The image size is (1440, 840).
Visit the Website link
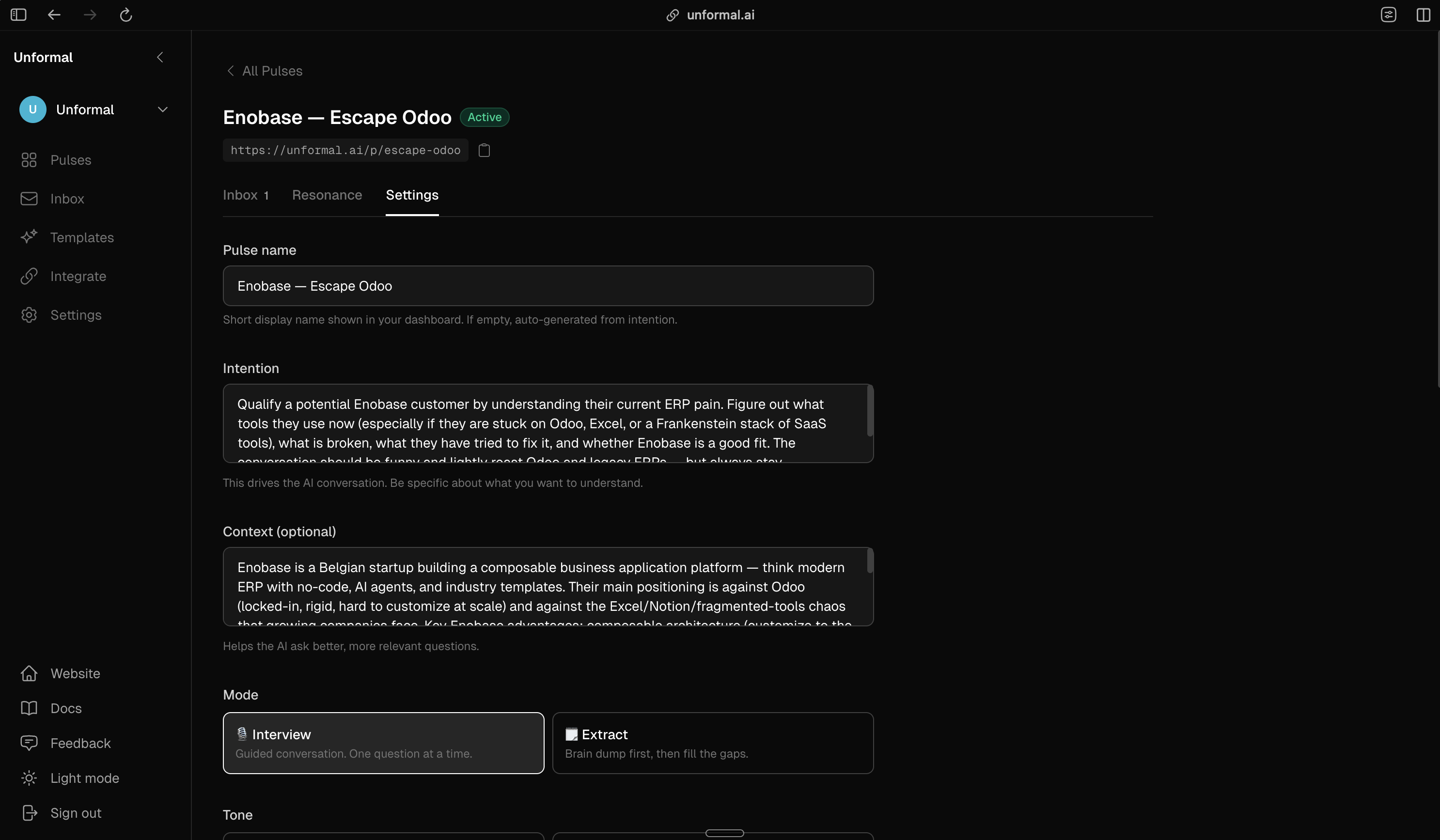click(76, 674)
